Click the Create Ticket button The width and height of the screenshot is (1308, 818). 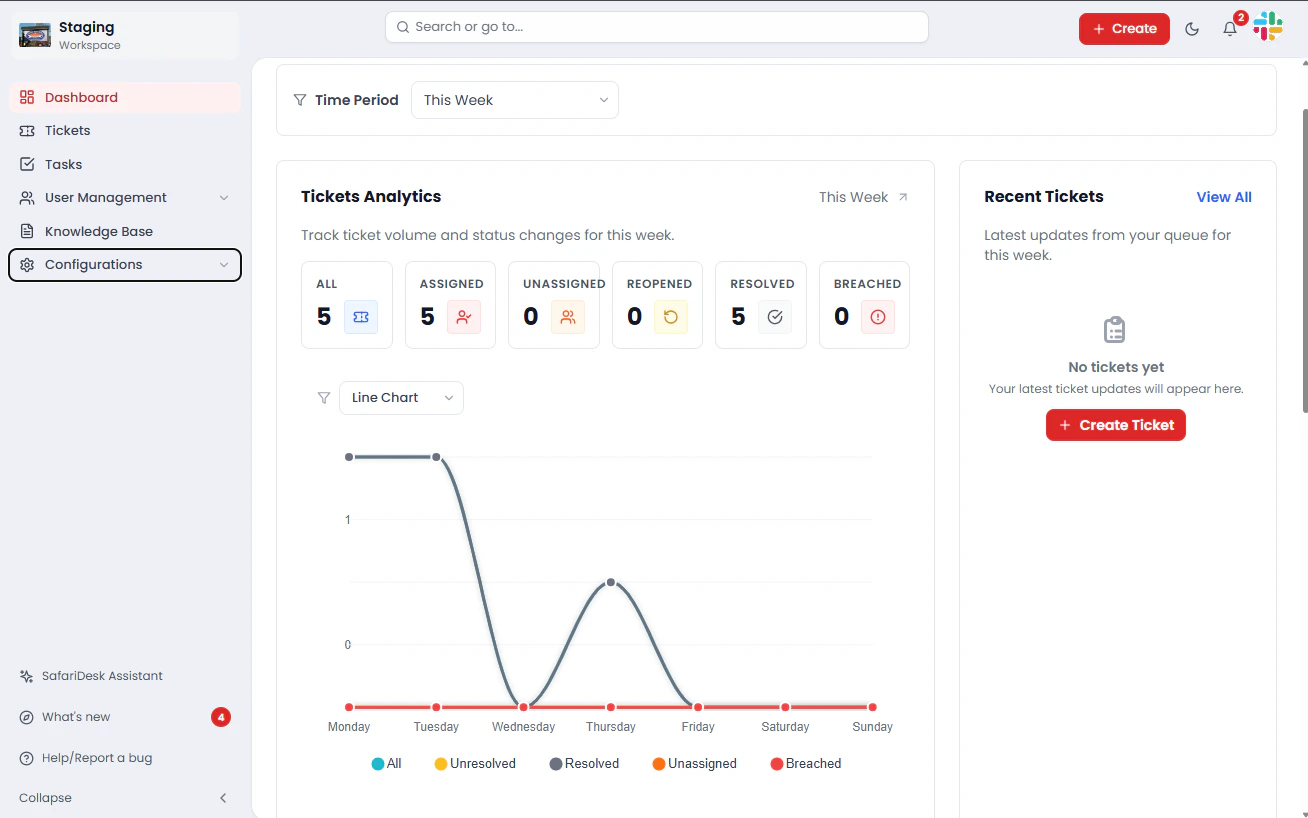(x=1116, y=425)
